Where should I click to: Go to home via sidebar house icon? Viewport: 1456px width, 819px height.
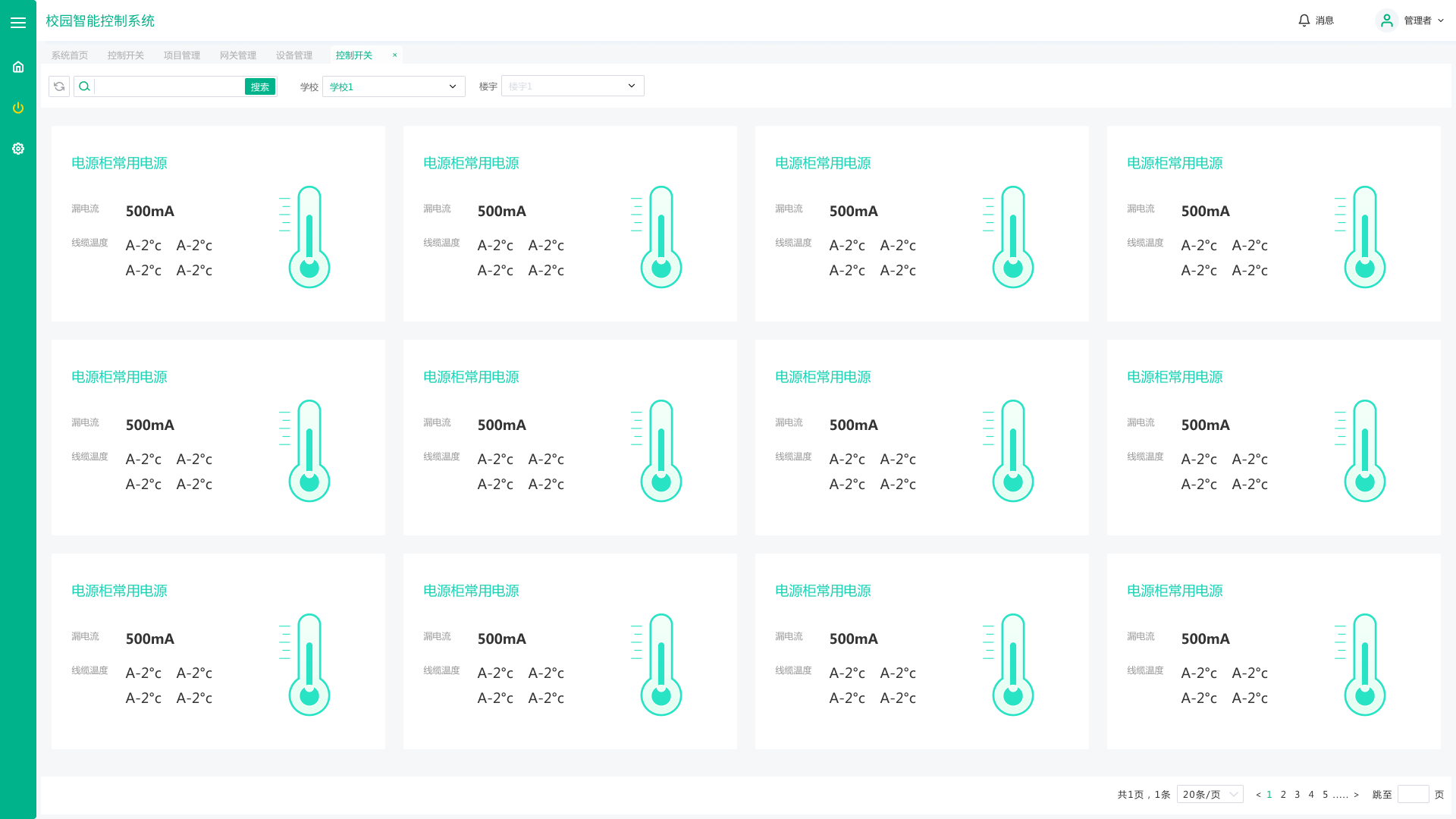coord(18,67)
